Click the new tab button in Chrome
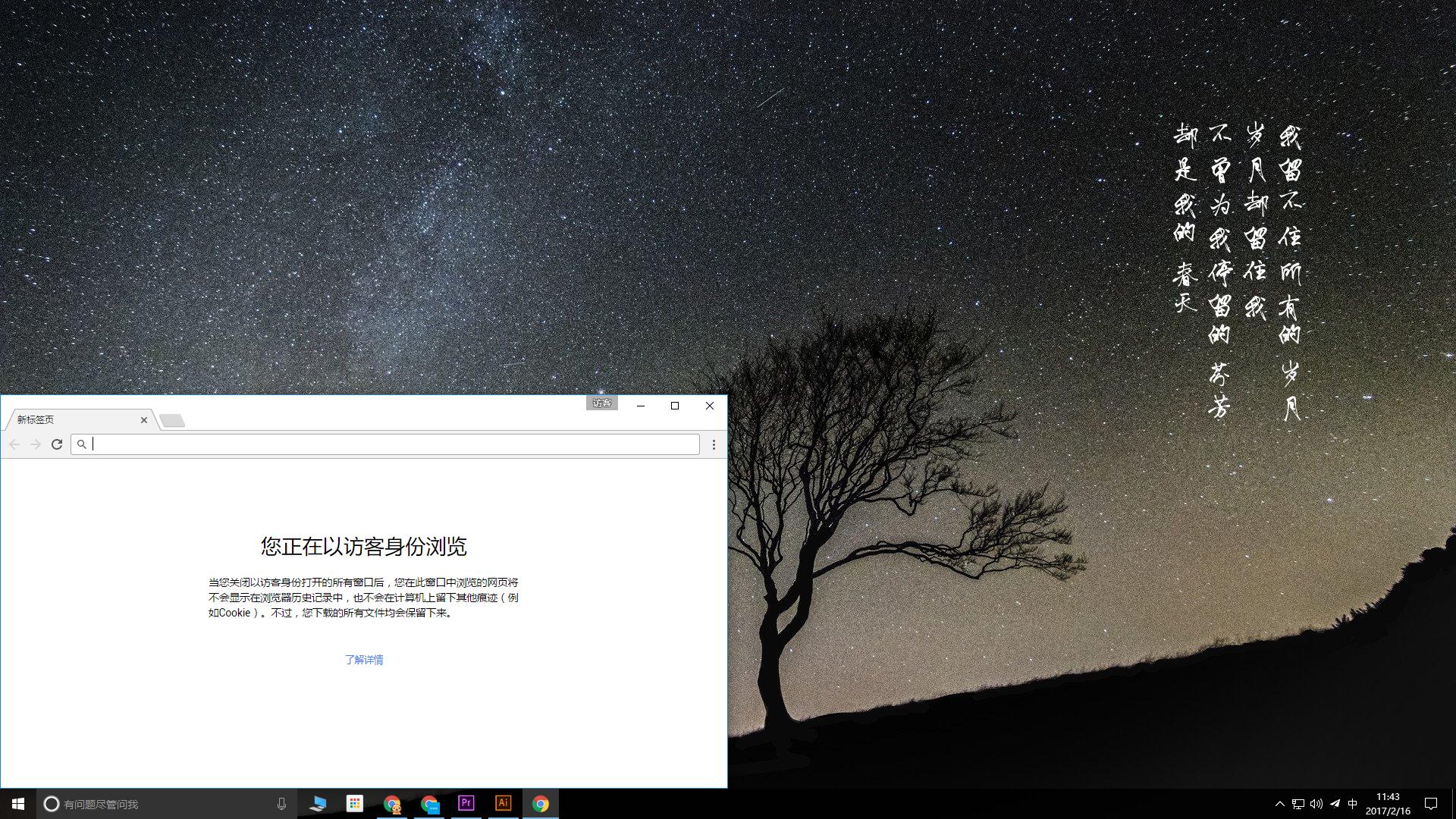Viewport: 1456px width, 819px height. pyautogui.click(x=173, y=419)
